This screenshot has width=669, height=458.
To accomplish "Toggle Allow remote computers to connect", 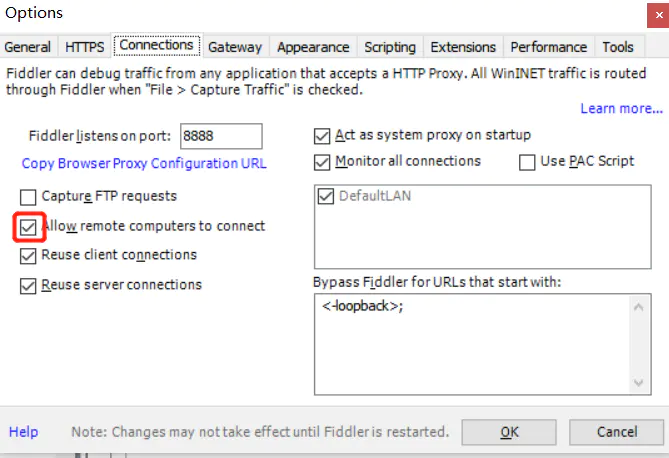I will (28, 227).
